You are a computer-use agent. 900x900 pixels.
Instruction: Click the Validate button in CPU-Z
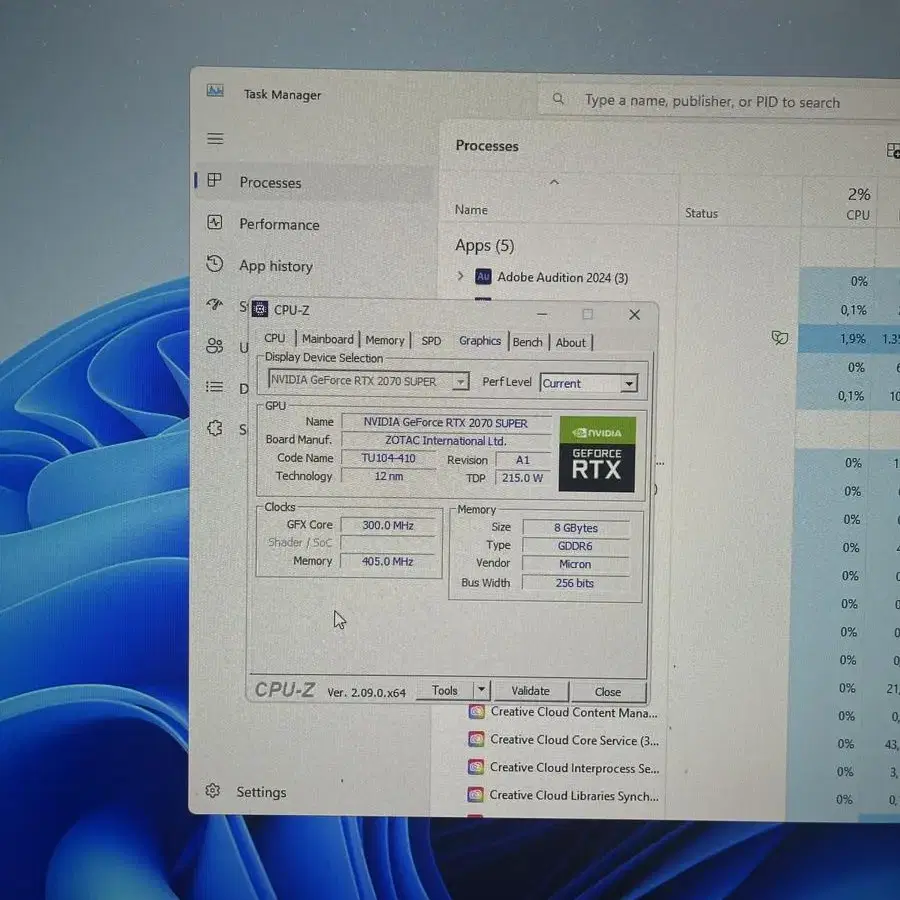click(x=530, y=691)
